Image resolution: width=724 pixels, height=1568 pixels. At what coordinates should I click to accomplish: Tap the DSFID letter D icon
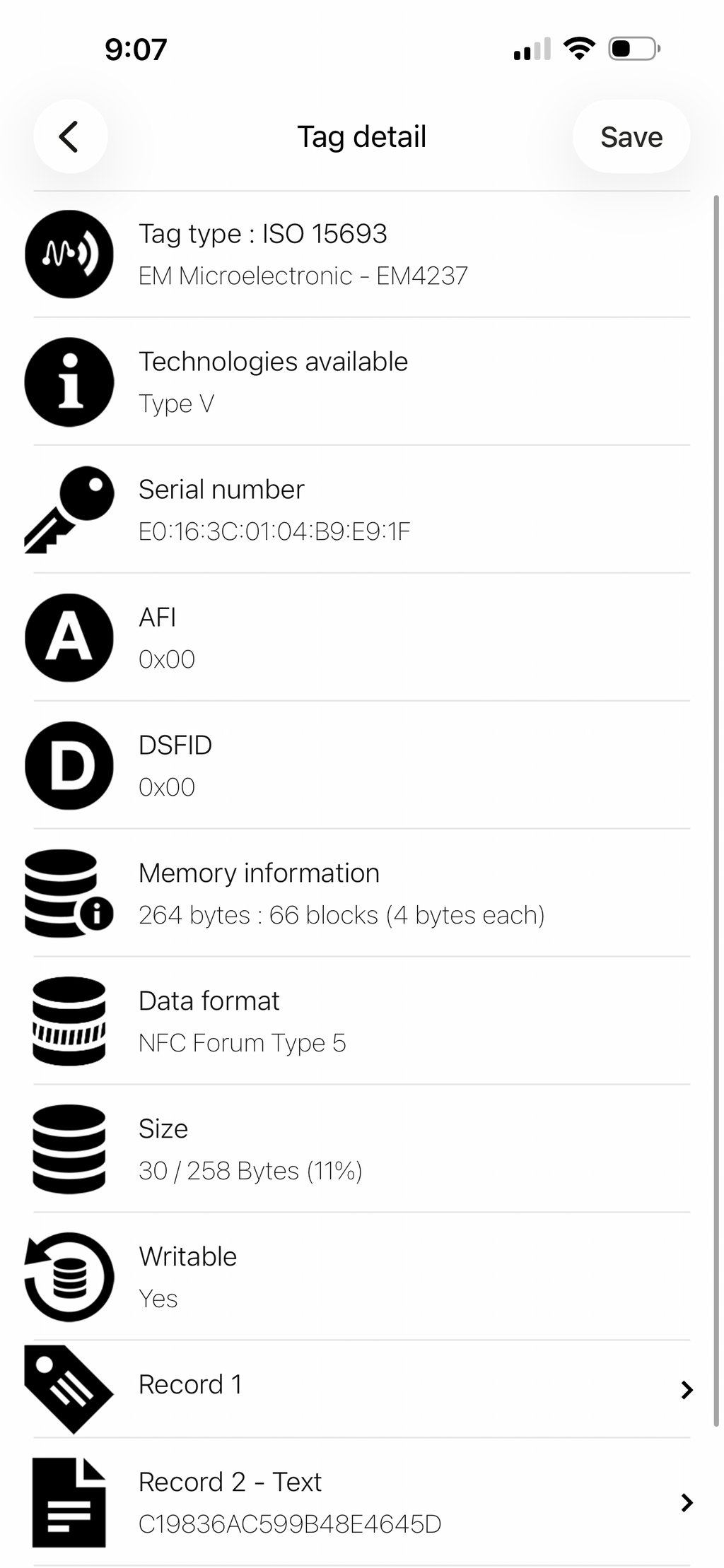coord(69,765)
